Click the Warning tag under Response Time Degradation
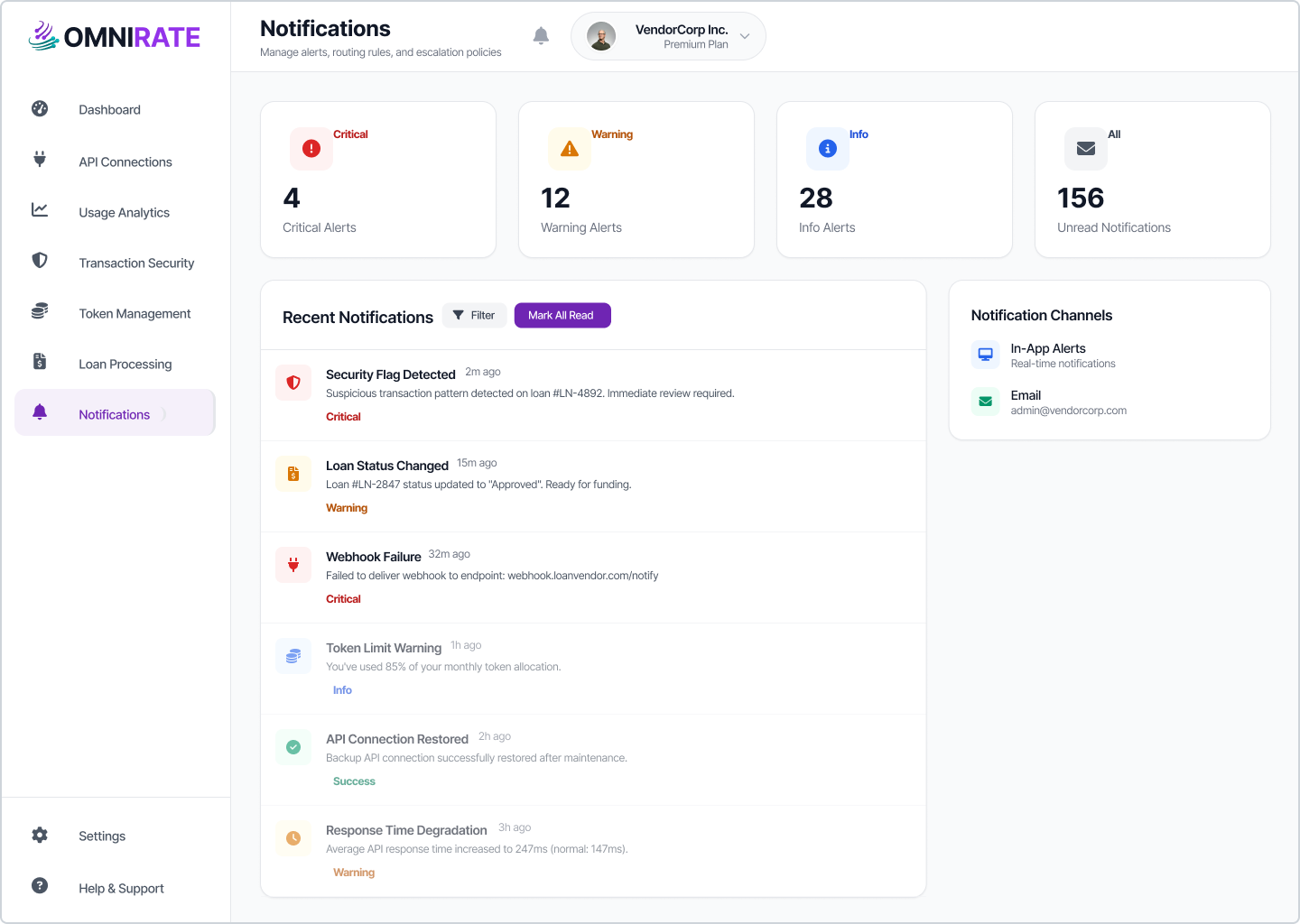Image resolution: width=1300 pixels, height=924 pixels. (354, 873)
